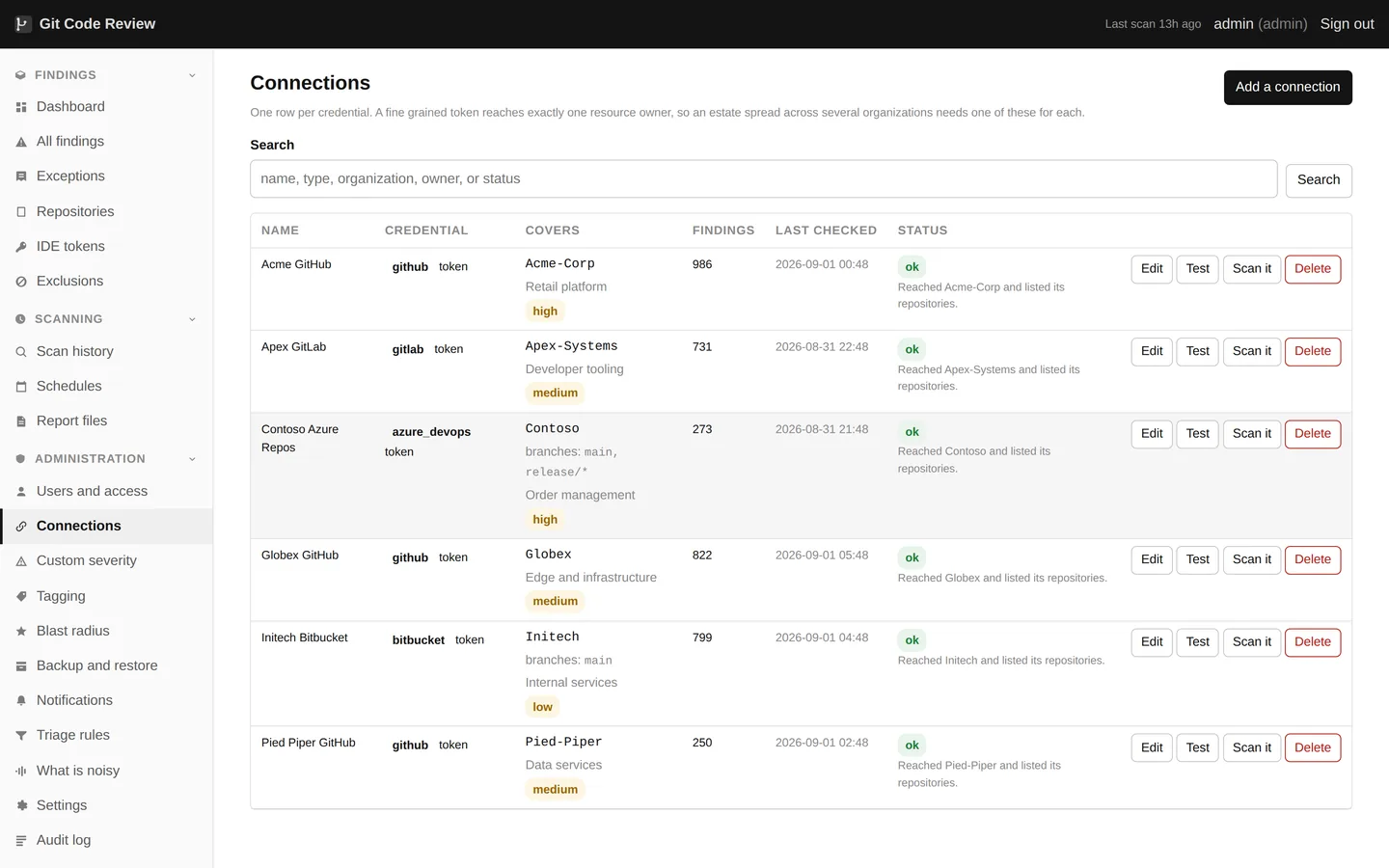Open the Audit log page
Image resolution: width=1389 pixels, height=868 pixels.
106,841
